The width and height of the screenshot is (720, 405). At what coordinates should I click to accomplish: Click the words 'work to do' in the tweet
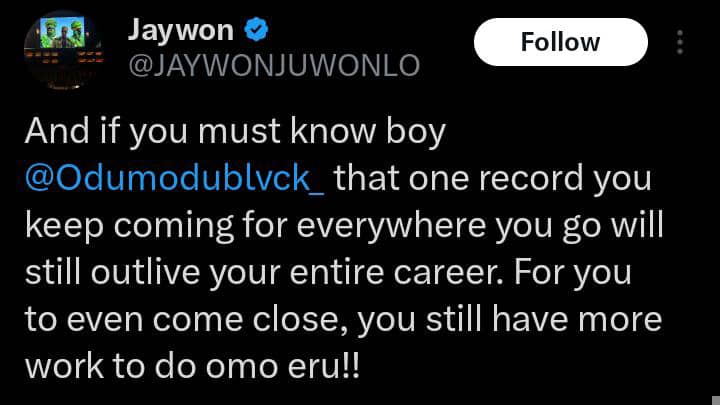pyautogui.click(x=110, y=366)
